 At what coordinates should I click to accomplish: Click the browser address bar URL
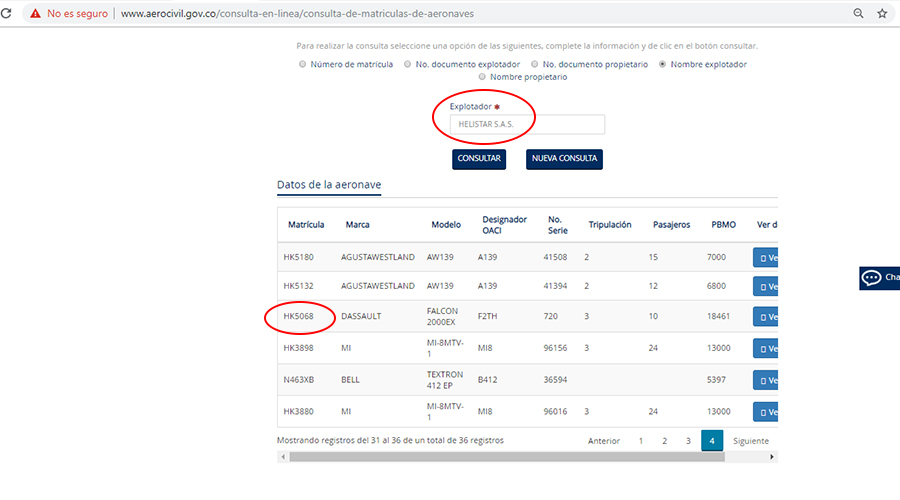pyautogui.click(x=297, y=13)
